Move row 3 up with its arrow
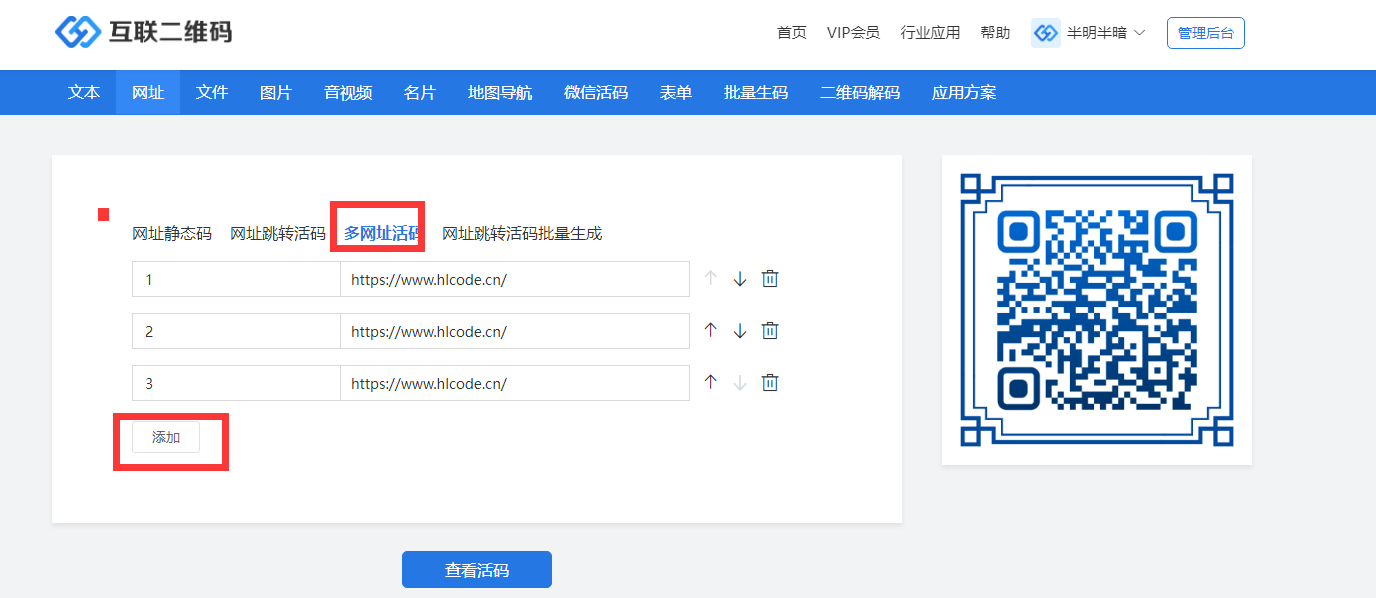Viewport: 1376px width, 598px height. (711, 383)
